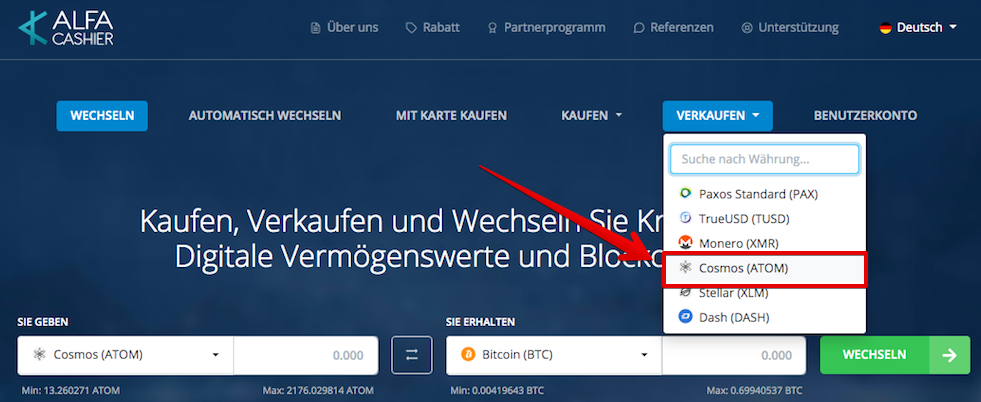Click the Cosmos icon in Sie Geben selector
The width and height of the screenshot is (981, 402).
[40, 355]
